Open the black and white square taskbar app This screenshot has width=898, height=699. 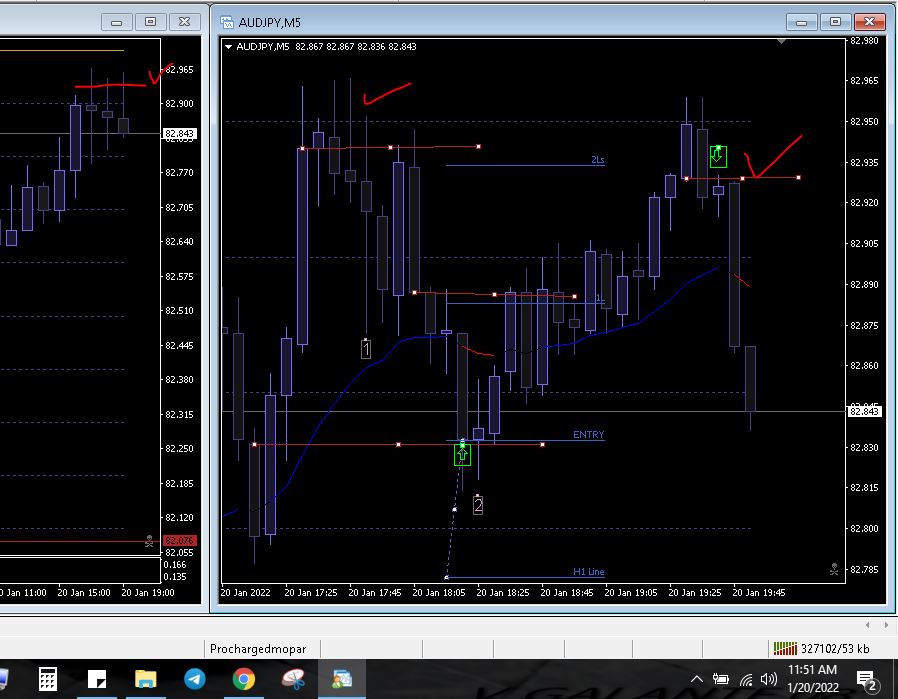coord(97,680)
